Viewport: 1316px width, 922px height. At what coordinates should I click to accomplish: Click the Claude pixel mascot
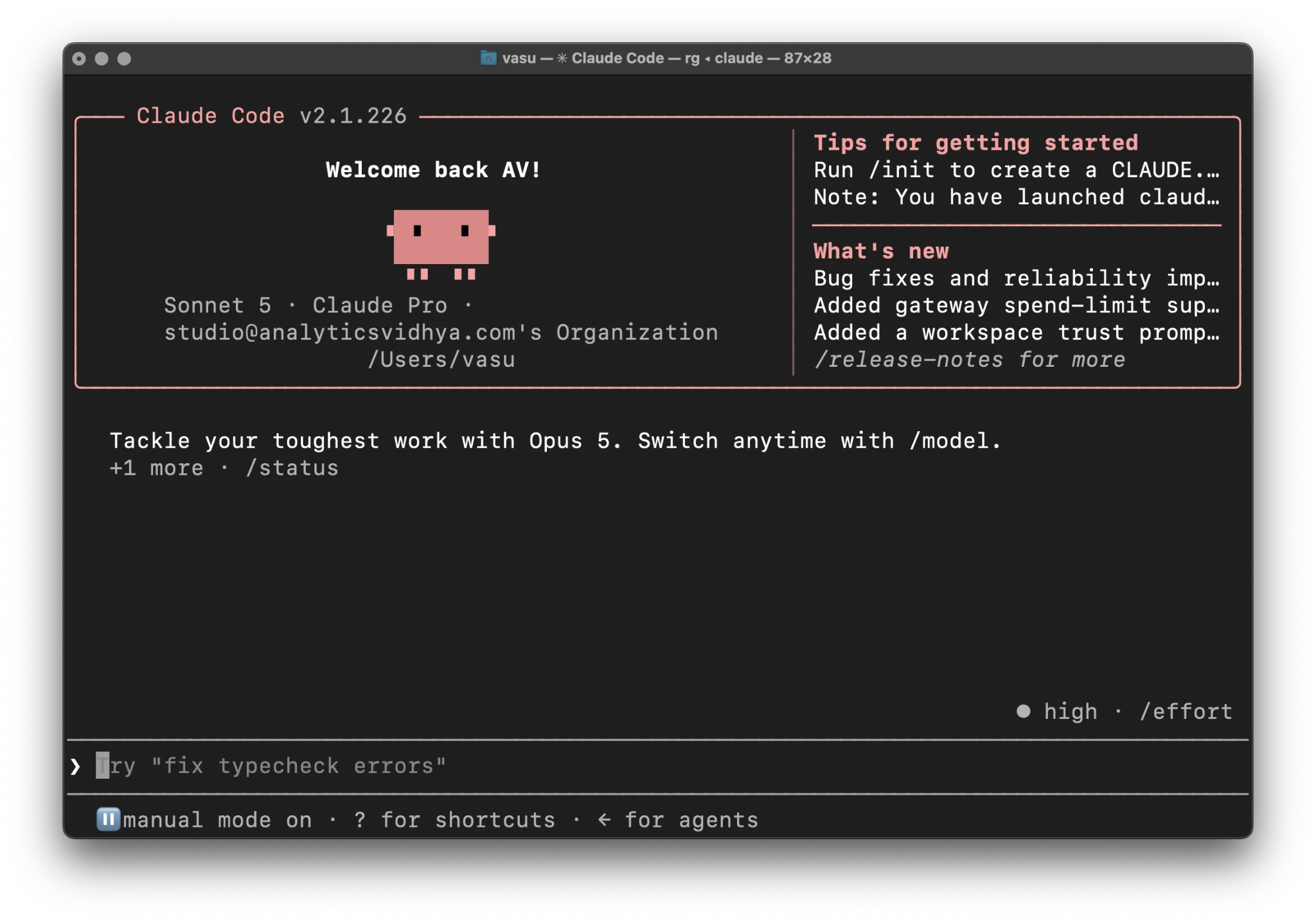pos(441,244)
